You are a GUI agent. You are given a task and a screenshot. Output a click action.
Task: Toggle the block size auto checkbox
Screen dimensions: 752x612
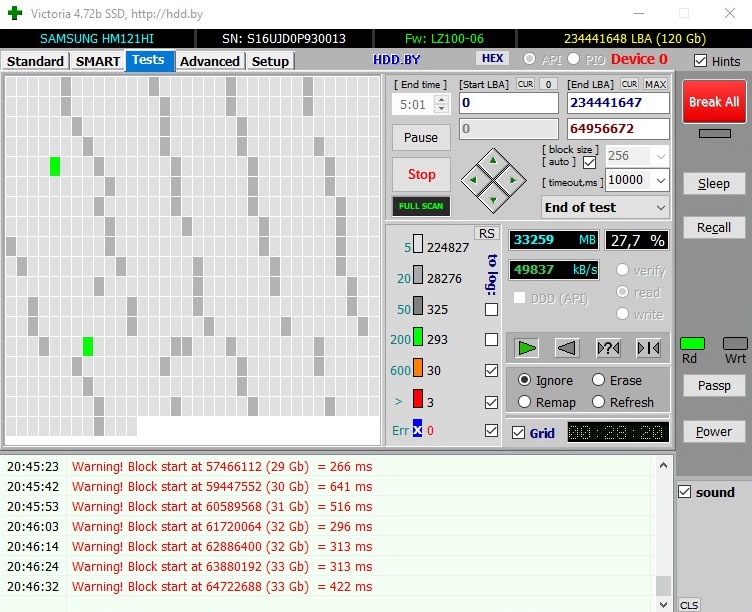click(x=589, y=162)
